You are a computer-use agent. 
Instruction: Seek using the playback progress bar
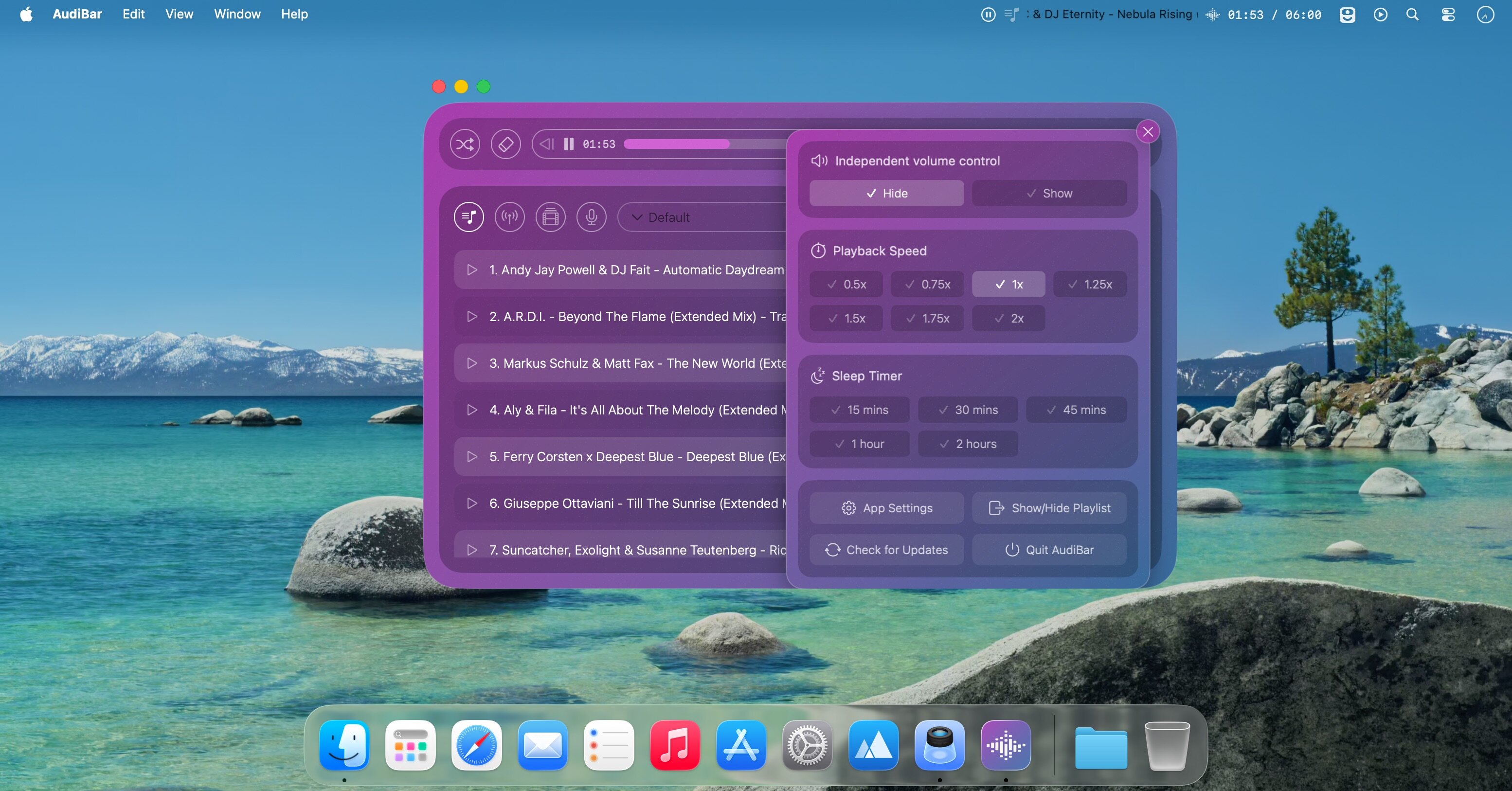pos(704,144)
